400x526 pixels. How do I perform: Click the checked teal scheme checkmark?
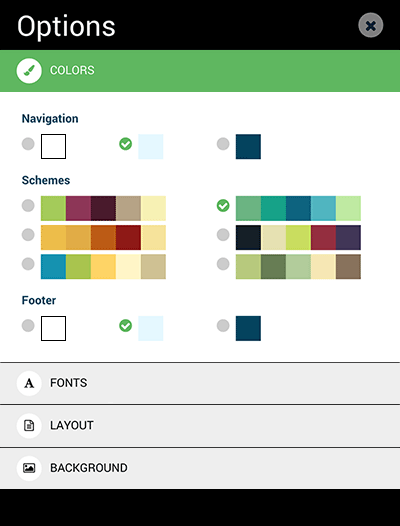tap(223, 205)
